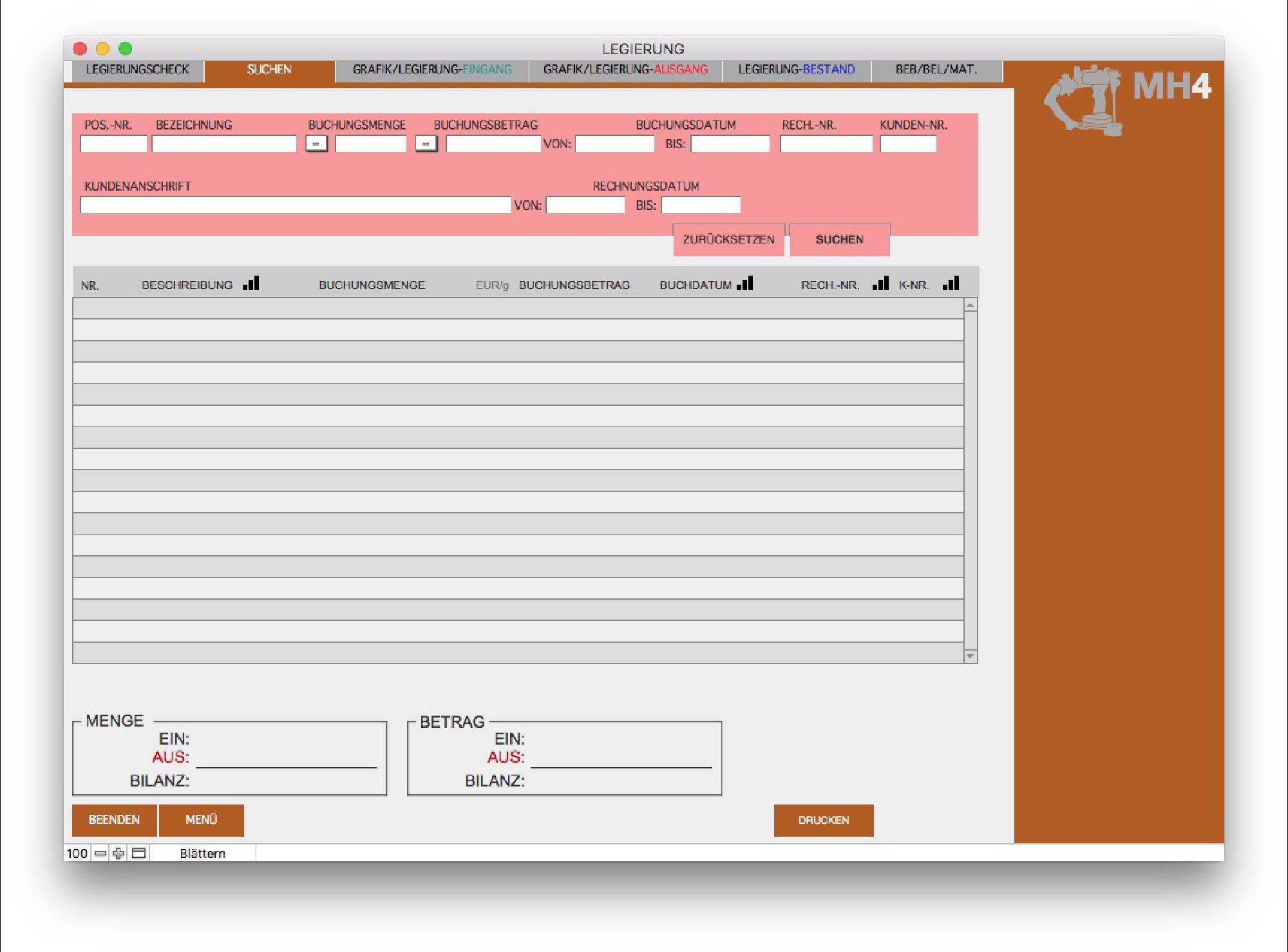The height and width of the screenshot is (952, 1288).
Task: Click the BEENDEN button
Action: pyautogui.click(x=114, y=819)
